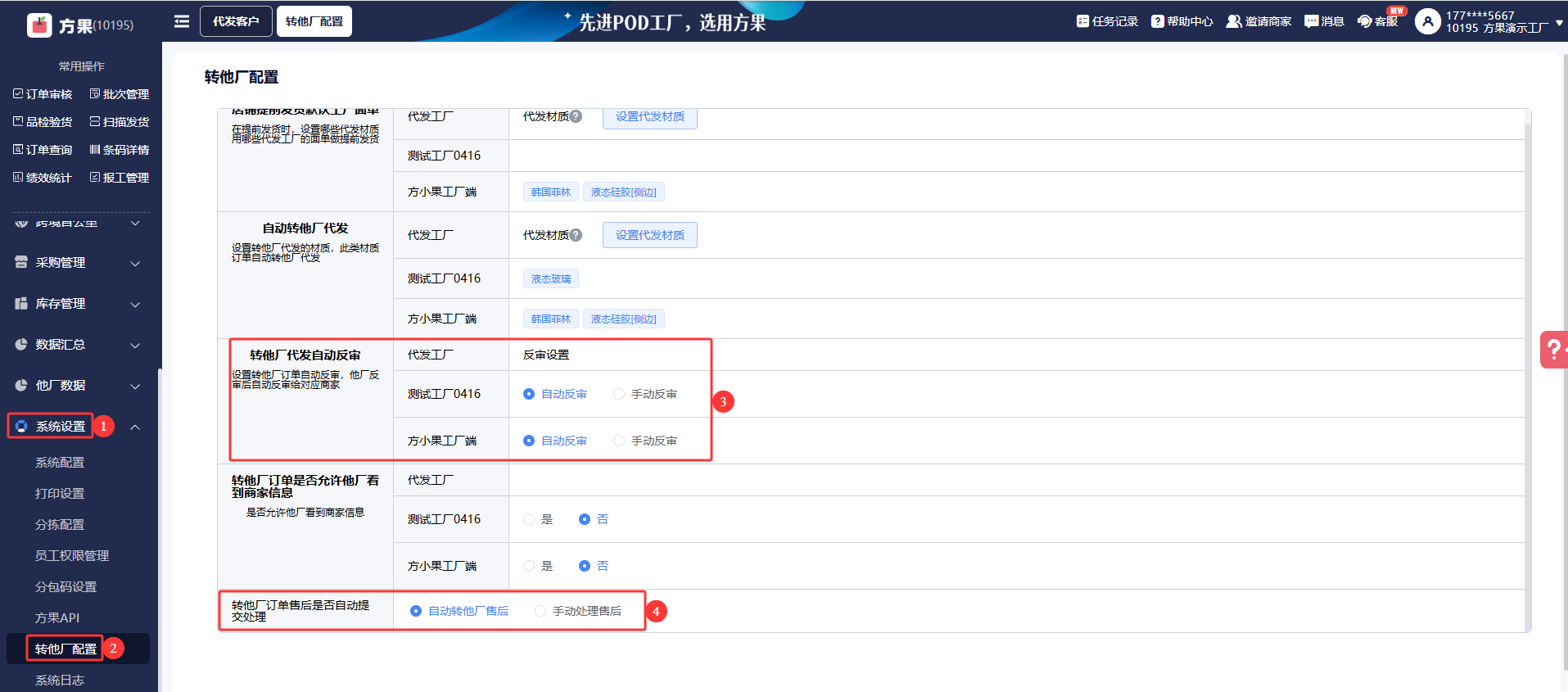1568x692 pixels.
Task: Open 系统日志 page
Action: (x=60, y=681)
